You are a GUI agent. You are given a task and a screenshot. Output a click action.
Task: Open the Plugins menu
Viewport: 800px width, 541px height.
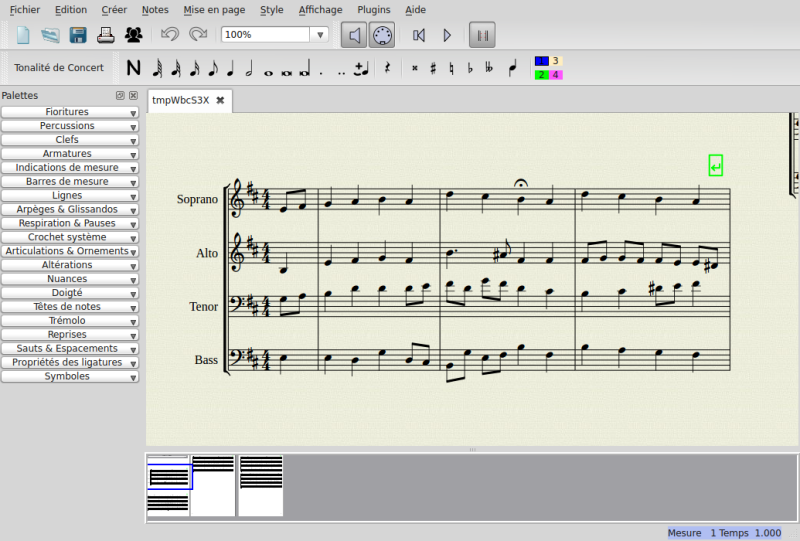tap(373, 9)
